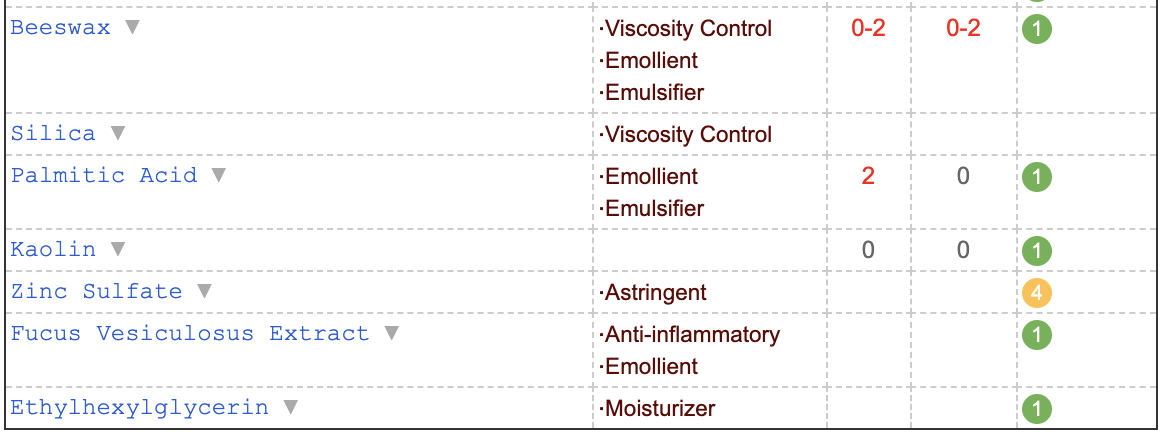Click the green rating badge for Palmitic Acid
Image resolution: width=1164 pixels, height=440 pixels.
pyautogui.click(x=1036, y=177)
